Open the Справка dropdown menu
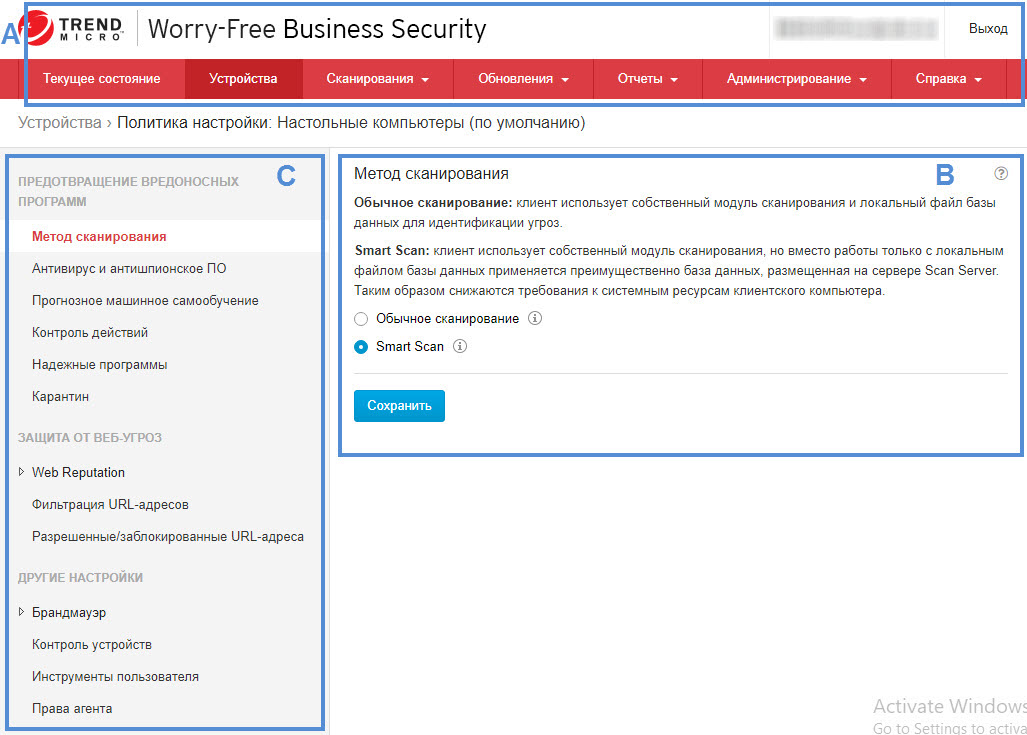This screenshot has width=1027, height=735. [947, 79]
